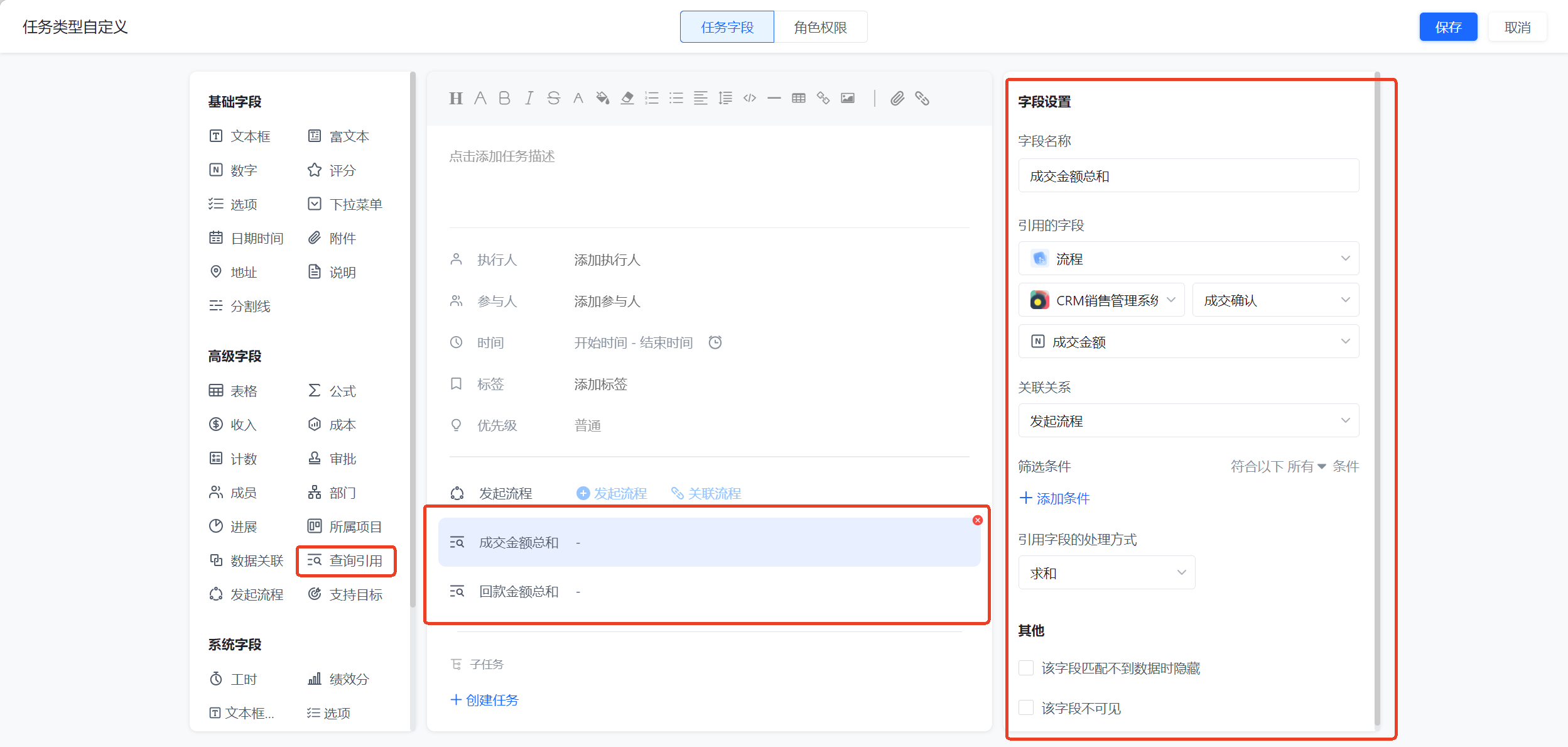Viewport: 1568px width, 747px height.
Task: Click the blue 发起流程 link
Action: (x=612, y=493)
